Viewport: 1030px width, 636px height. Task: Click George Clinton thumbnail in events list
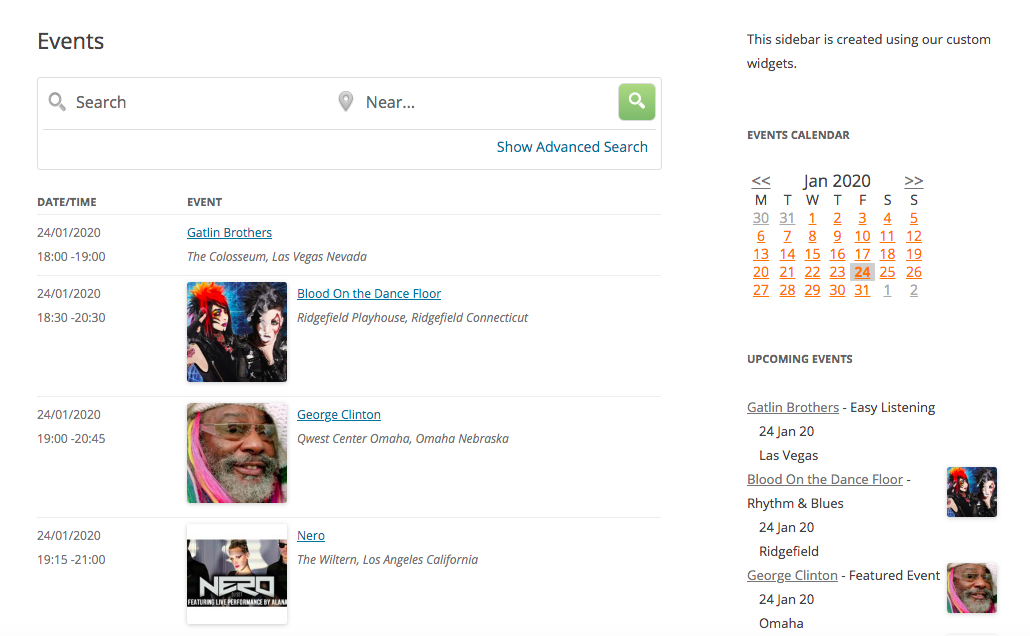(236, 453)
